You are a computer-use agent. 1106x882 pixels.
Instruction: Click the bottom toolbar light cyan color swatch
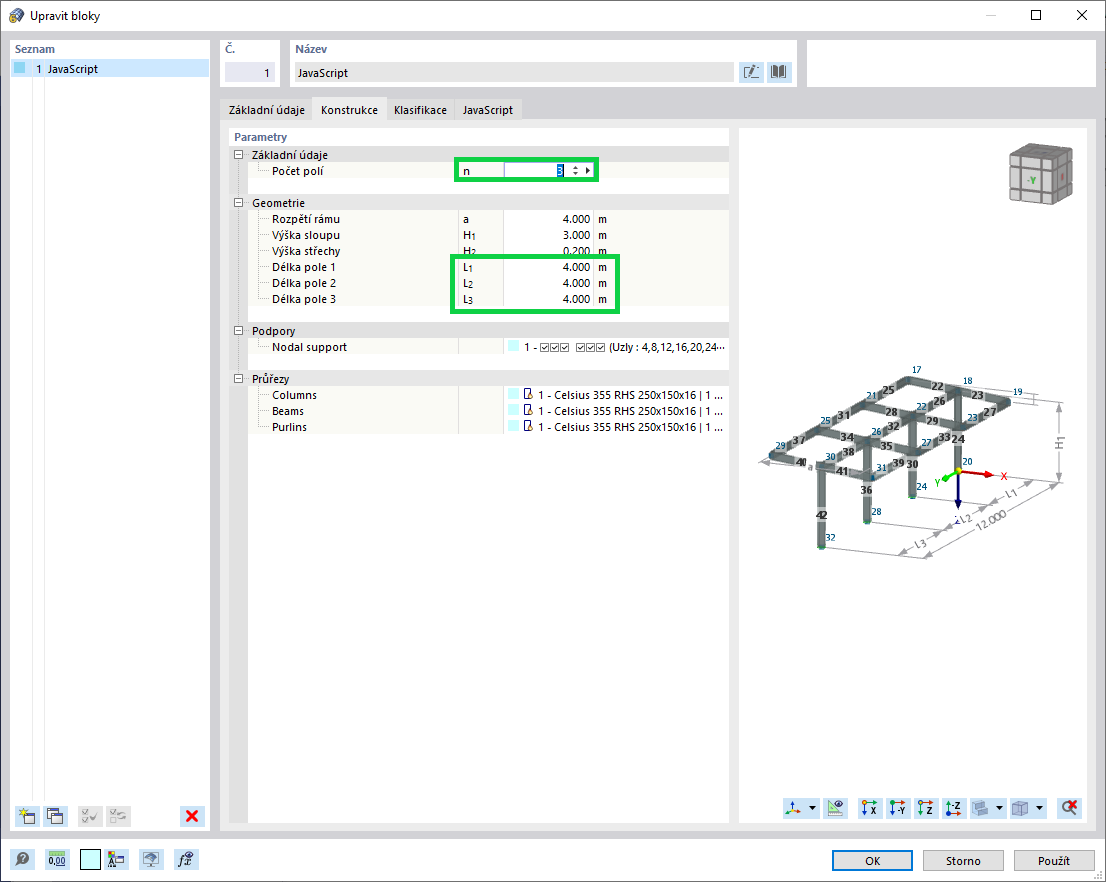pyautogui.click(x=90, y=859)
